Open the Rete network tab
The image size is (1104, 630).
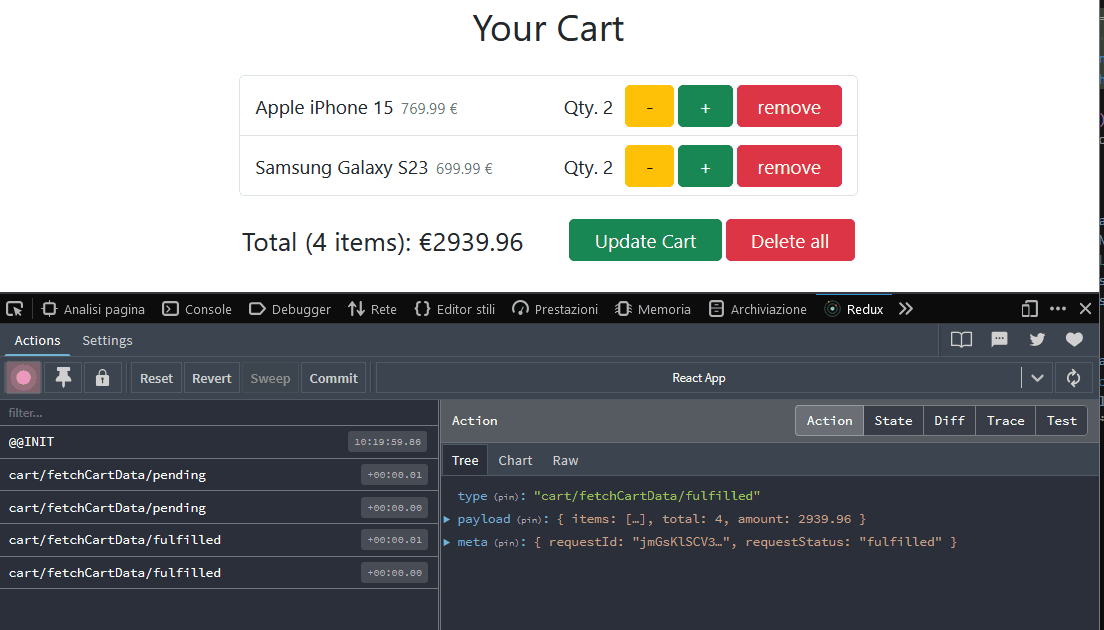tap(372, 309)
